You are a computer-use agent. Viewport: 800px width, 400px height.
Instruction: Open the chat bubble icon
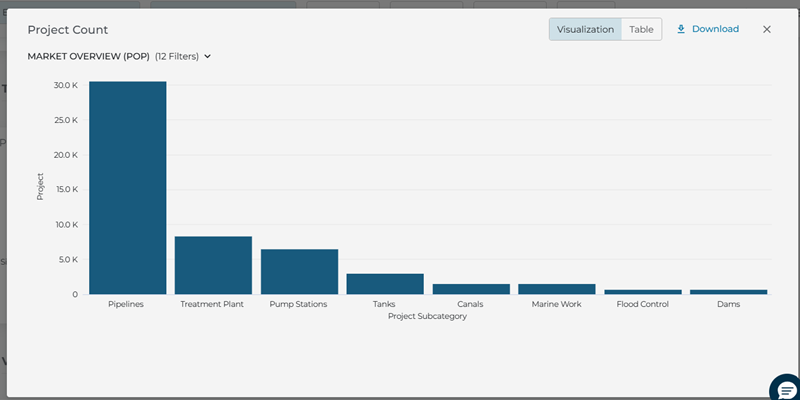787,390
